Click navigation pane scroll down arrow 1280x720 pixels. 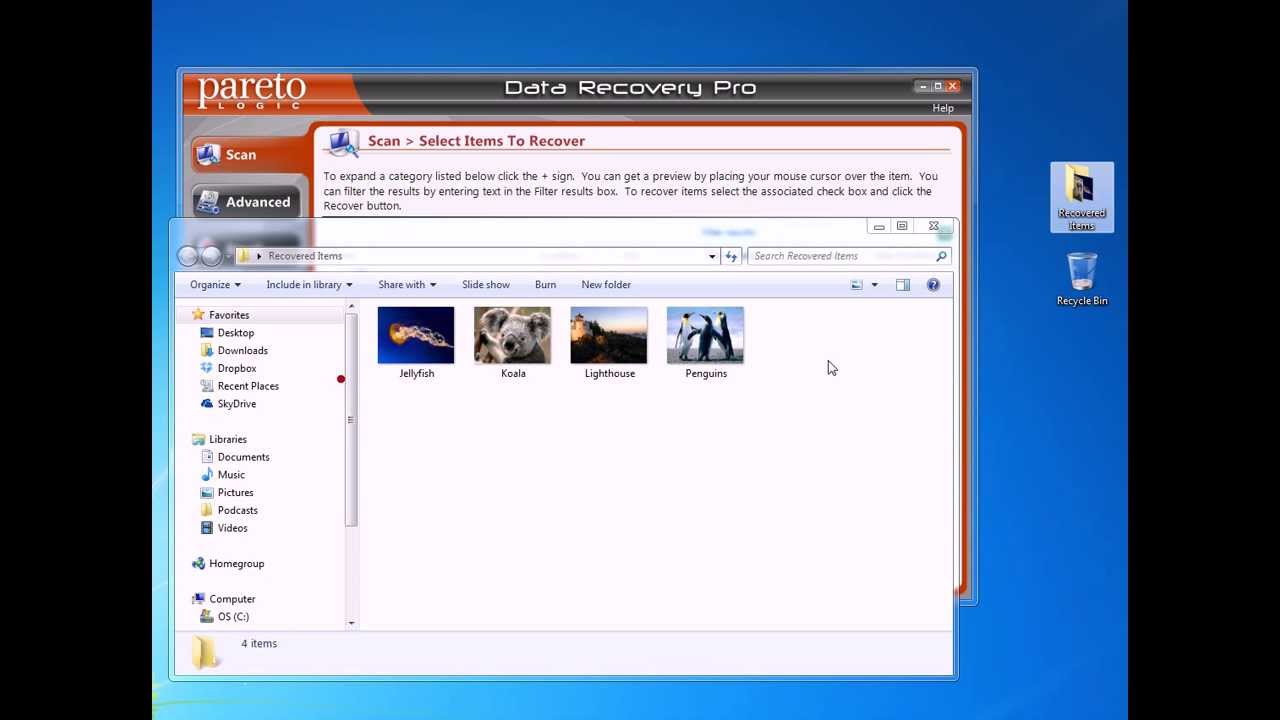(351, 623)
